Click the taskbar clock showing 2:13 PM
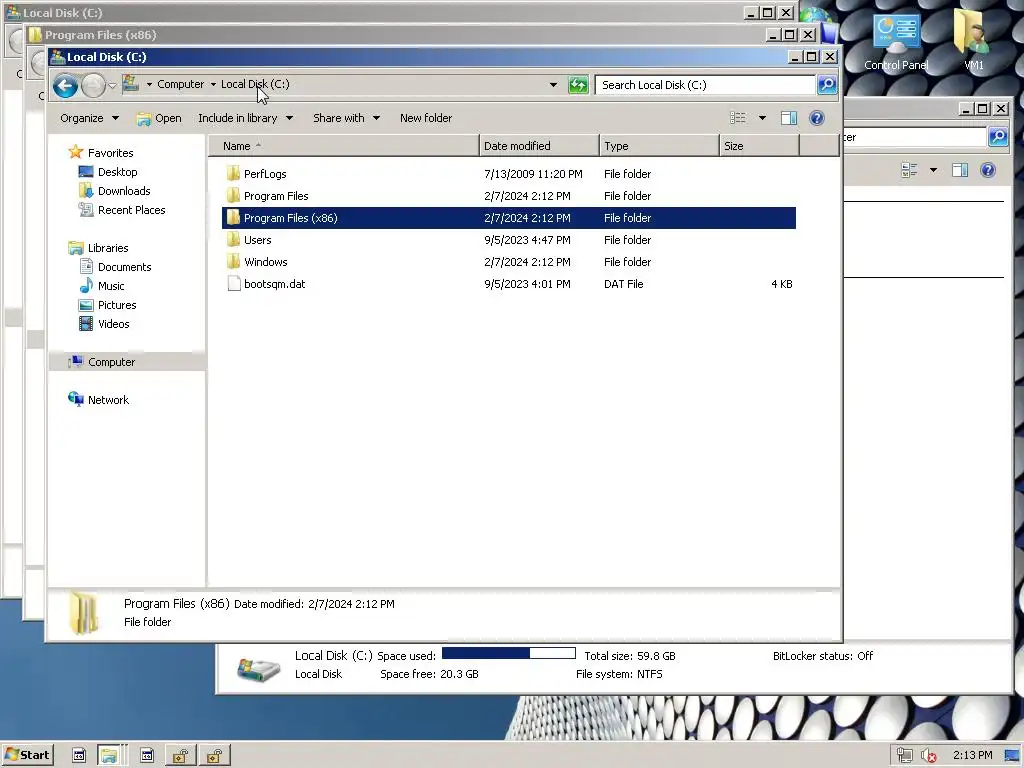1024x768 pixels. [972, 755]
